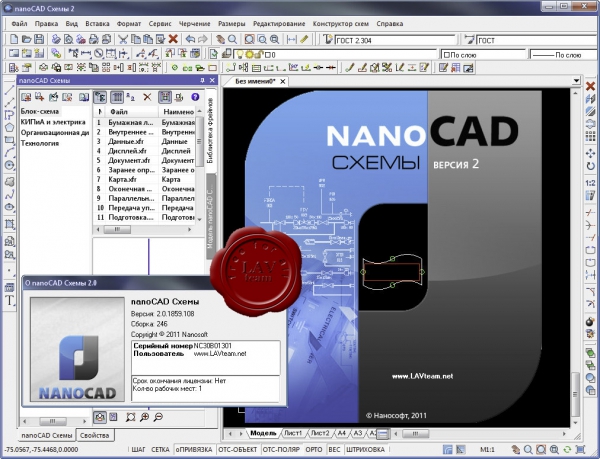Open document tabs list dropdown arrow

point(576,80)
